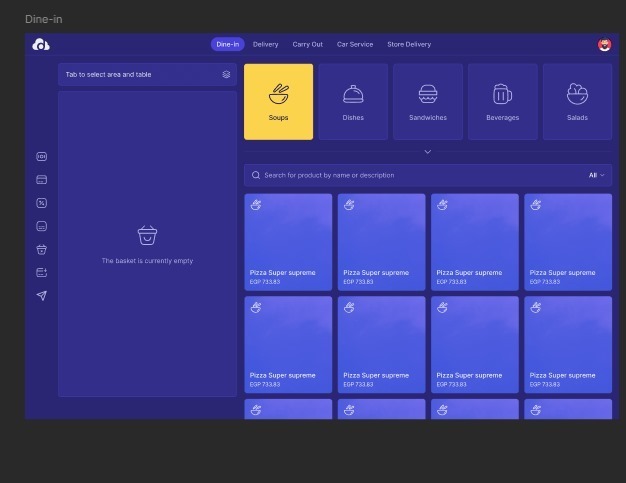Click the paper plane send icon
The image size is (626, 483).
[x=41, y=296]
